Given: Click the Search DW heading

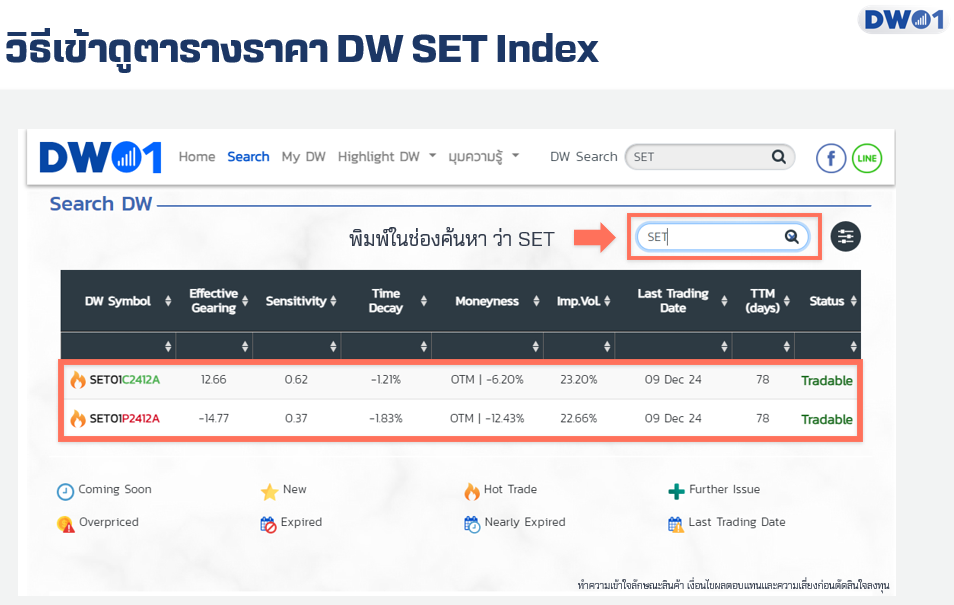Looking at the screenshot, I should 100,204.
